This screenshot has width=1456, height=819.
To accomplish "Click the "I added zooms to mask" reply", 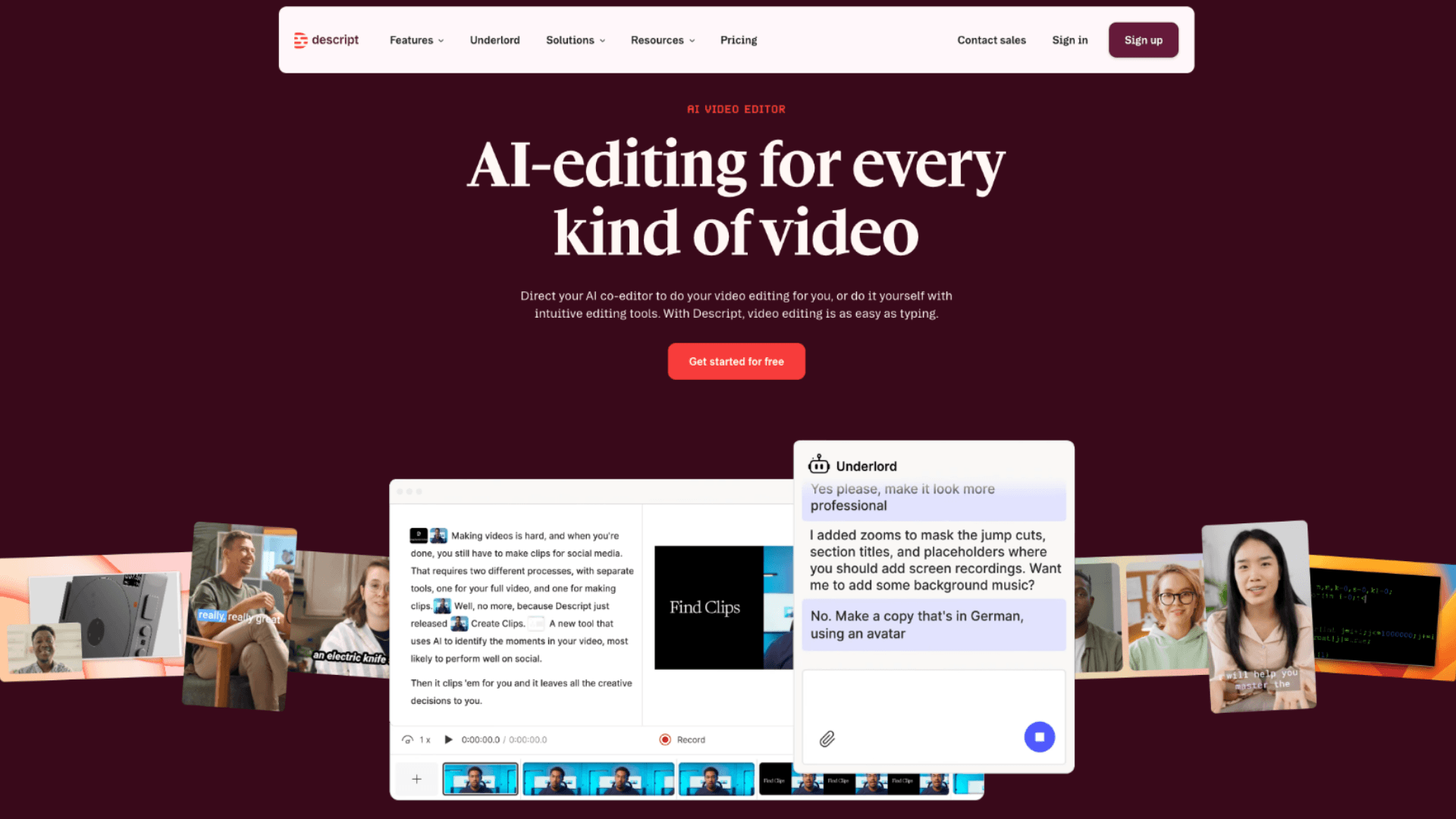I will pos(935,560).
